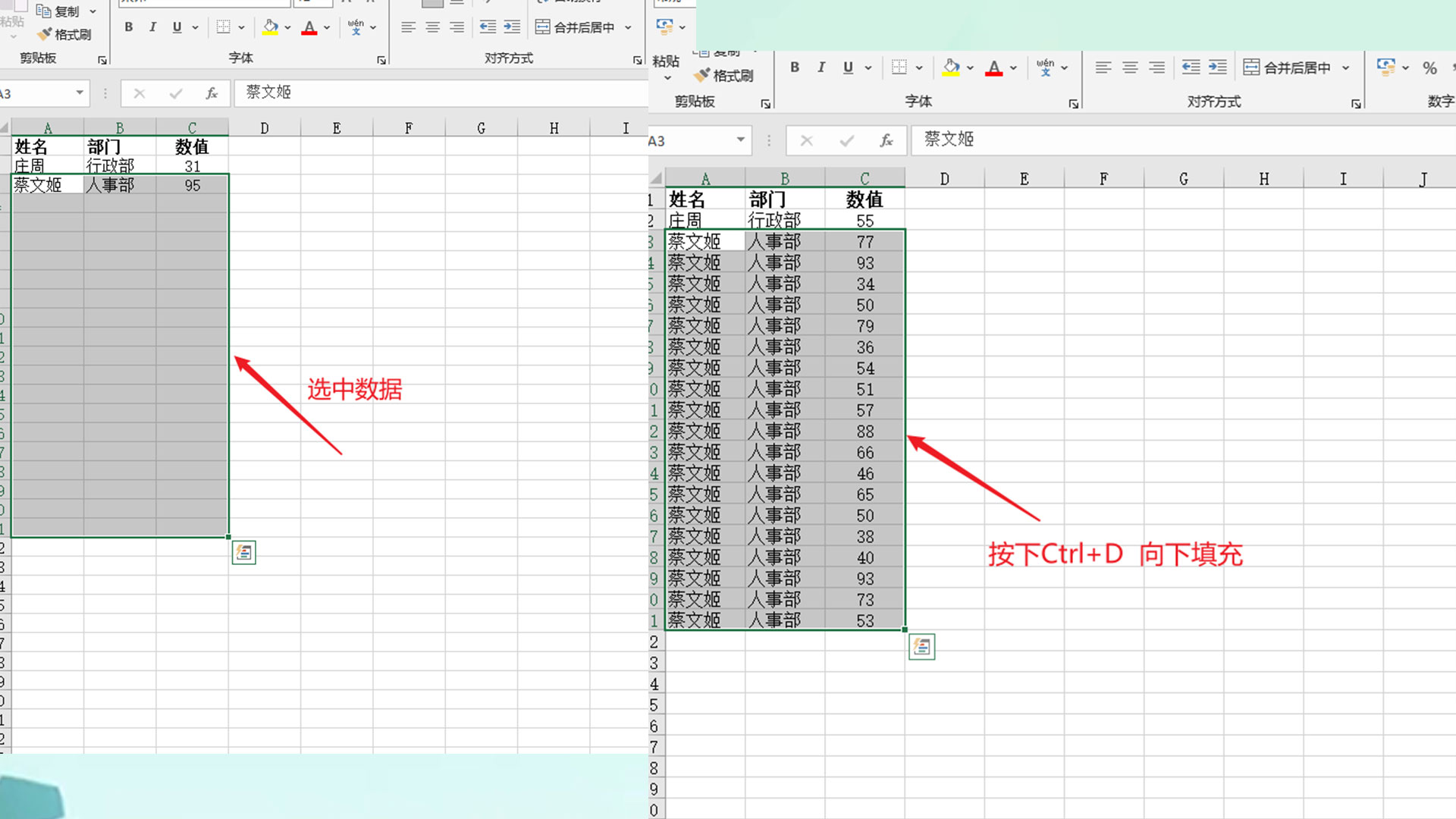
Task: Enable left alignment in the right Excel window
Action: click(x=1103, y=67)
